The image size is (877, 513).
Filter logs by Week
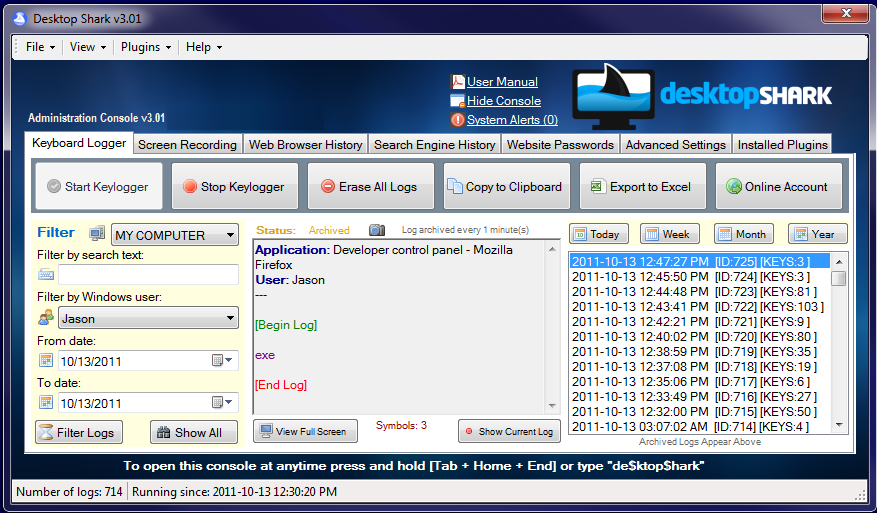click(x=670, y=234)
